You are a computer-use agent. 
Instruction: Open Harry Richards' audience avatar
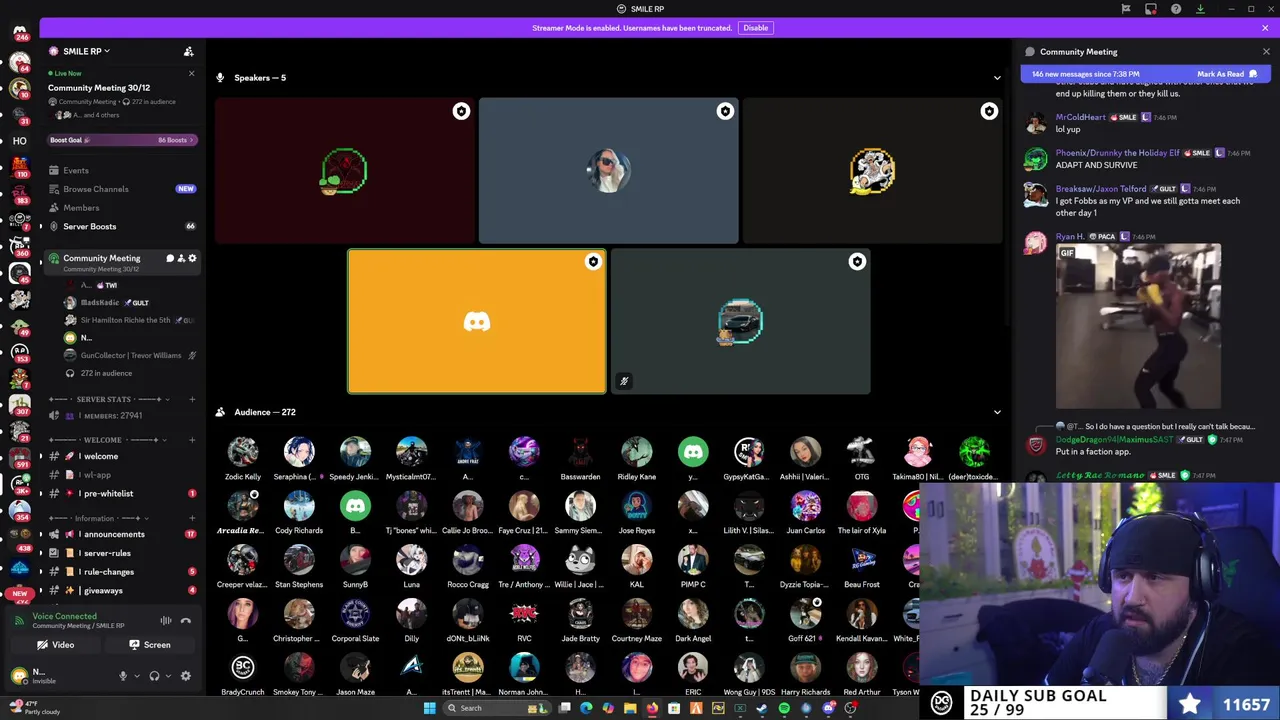click(x=805, y=668)
